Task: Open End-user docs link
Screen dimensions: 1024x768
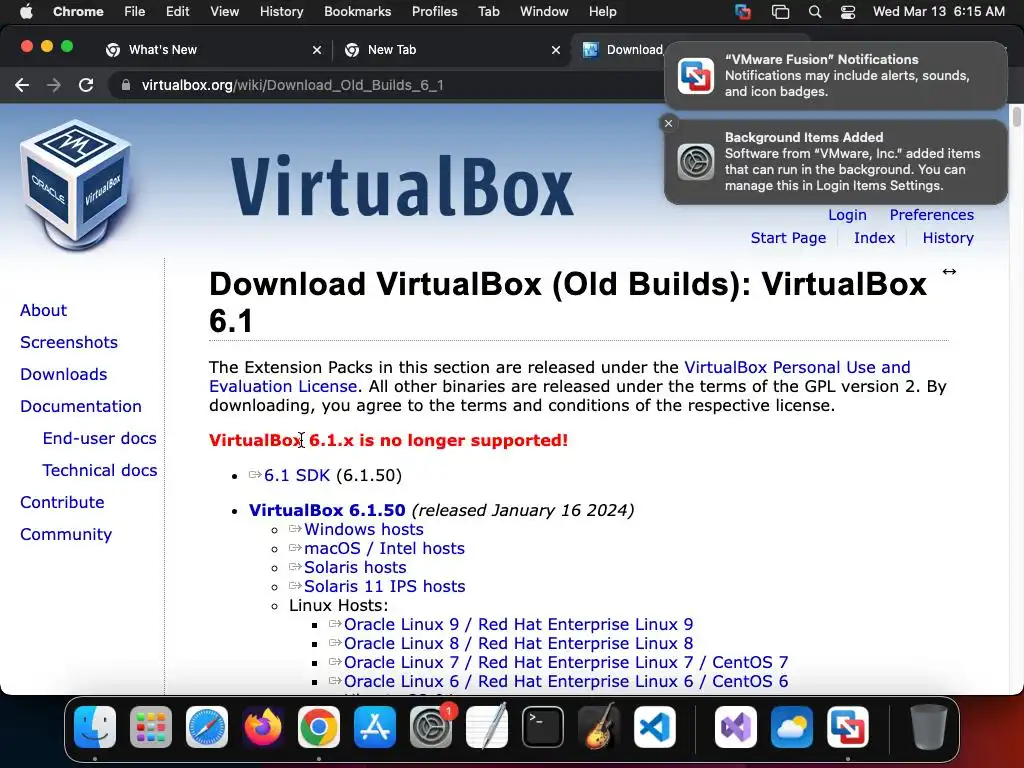Action: 99,438
